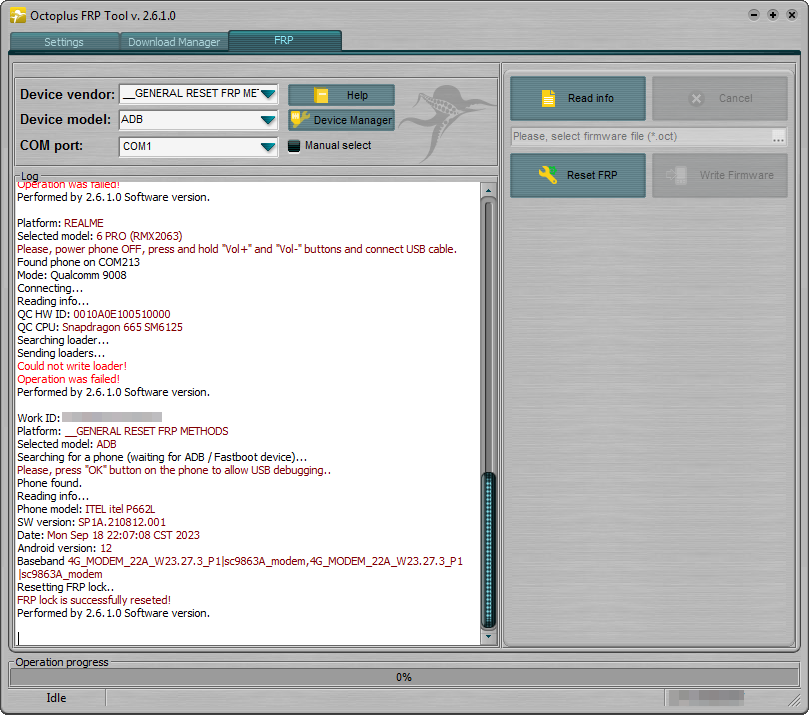
Task: Click log text 'ITEL itel P662L'
Action: [120, 509]
